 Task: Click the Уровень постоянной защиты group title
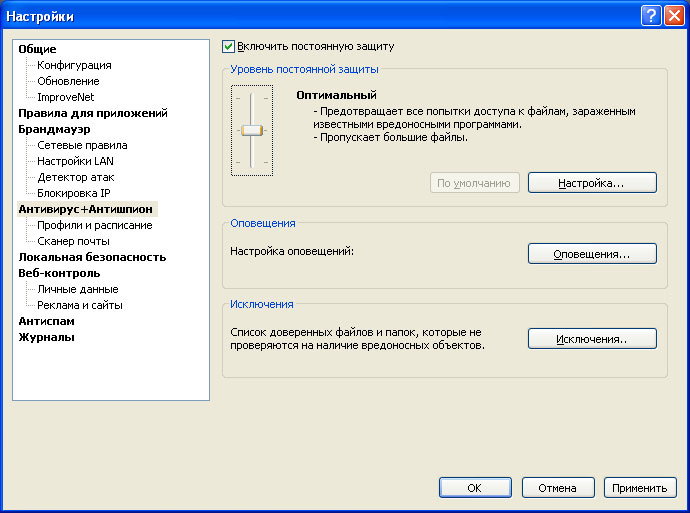coord(304,69)
